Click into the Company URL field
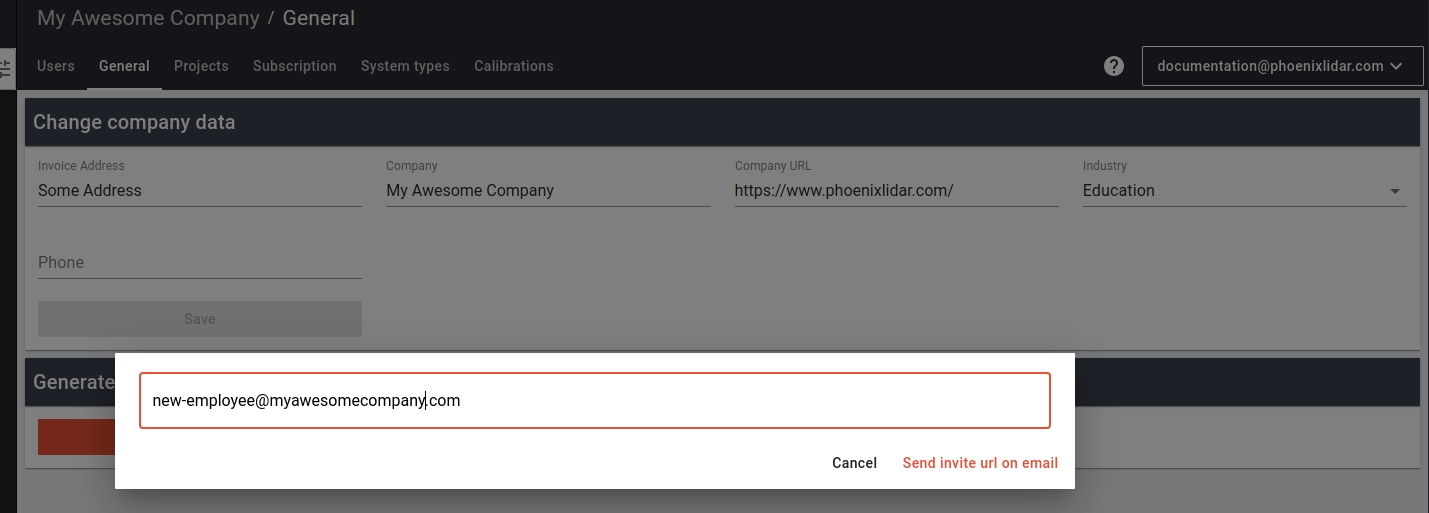 pyautogui.click(x=895, y=191)
